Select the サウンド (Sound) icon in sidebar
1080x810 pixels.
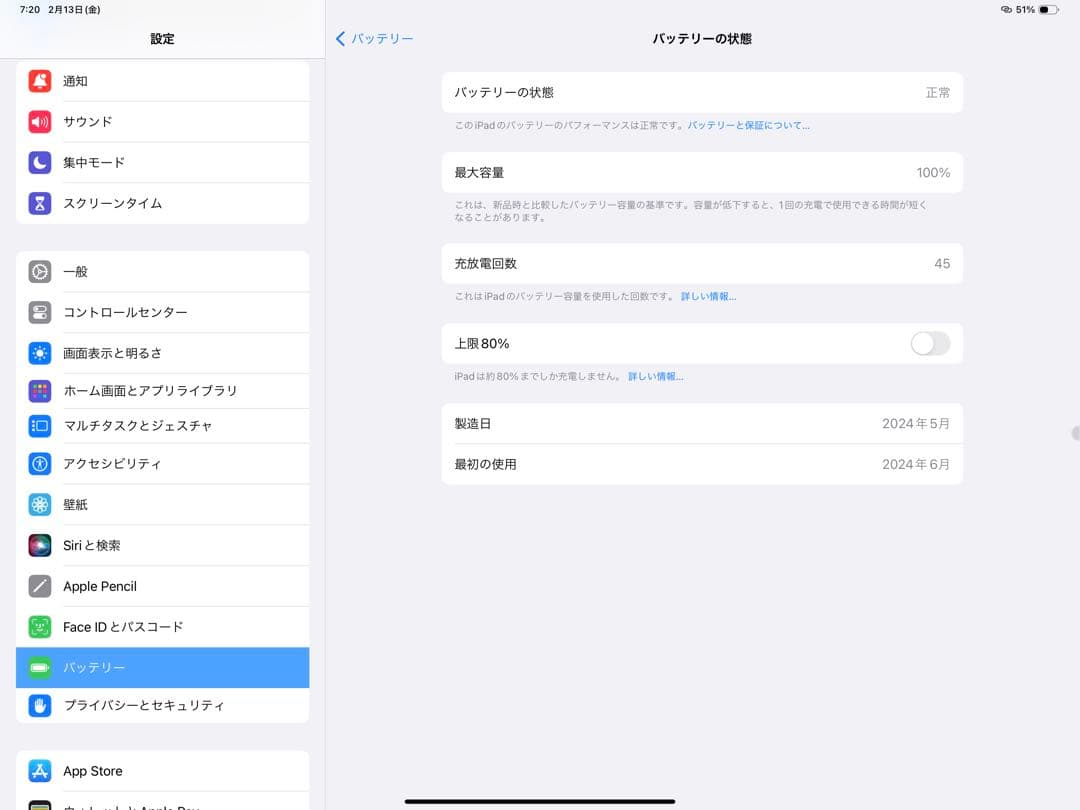pyautogui.click(x=40, y=121)
